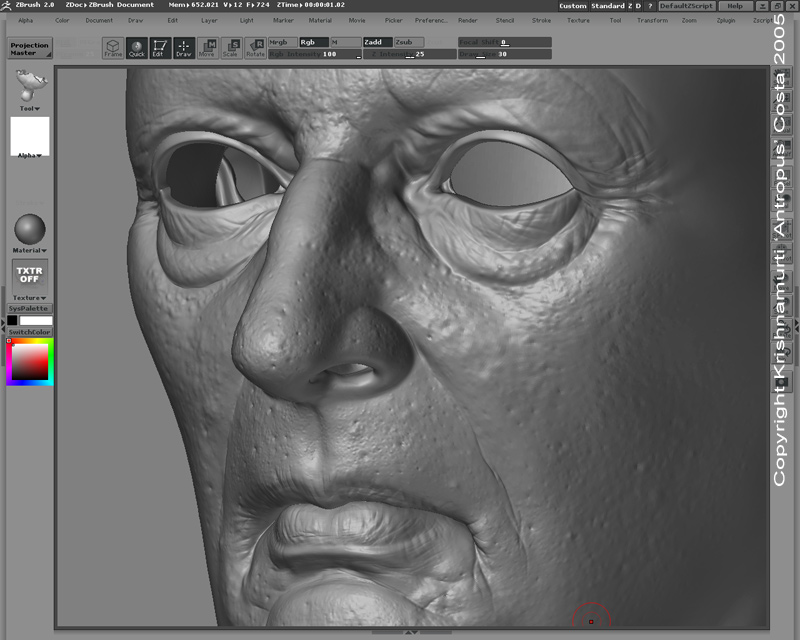Open the Material sphere preview
Screen dimensions: 800x640
point(30,229)
